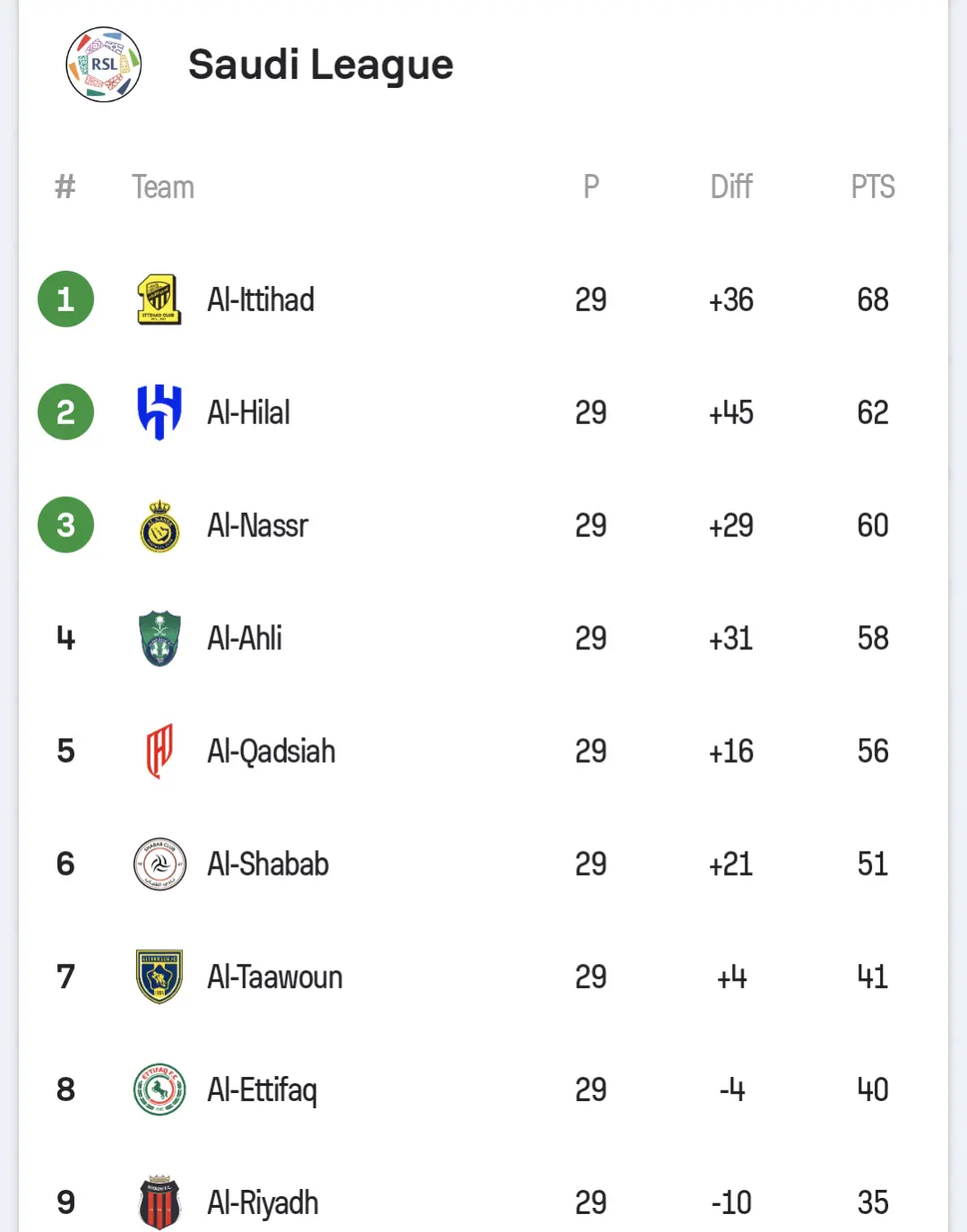Open the Al-Nassr club crest
The width and height of the screenshot is (967, 1232).
(x=160, y=525)
